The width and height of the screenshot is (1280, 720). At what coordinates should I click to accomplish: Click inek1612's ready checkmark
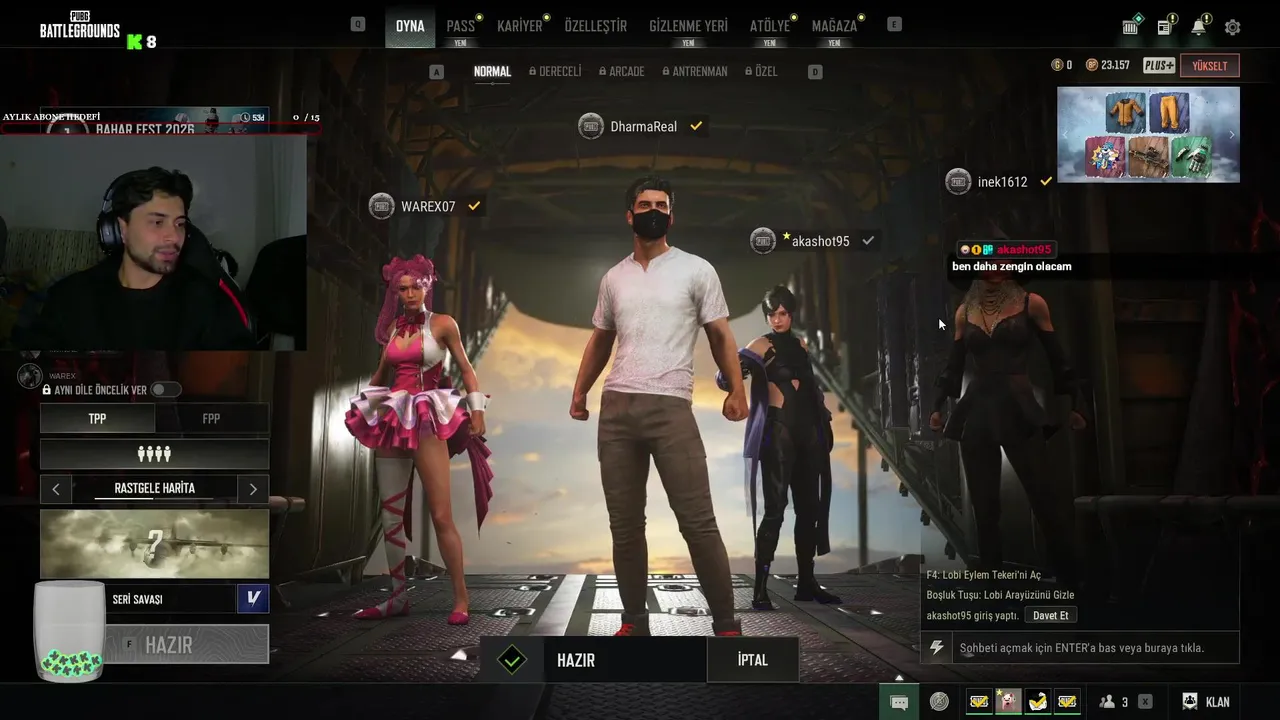tap(1046, 181)
